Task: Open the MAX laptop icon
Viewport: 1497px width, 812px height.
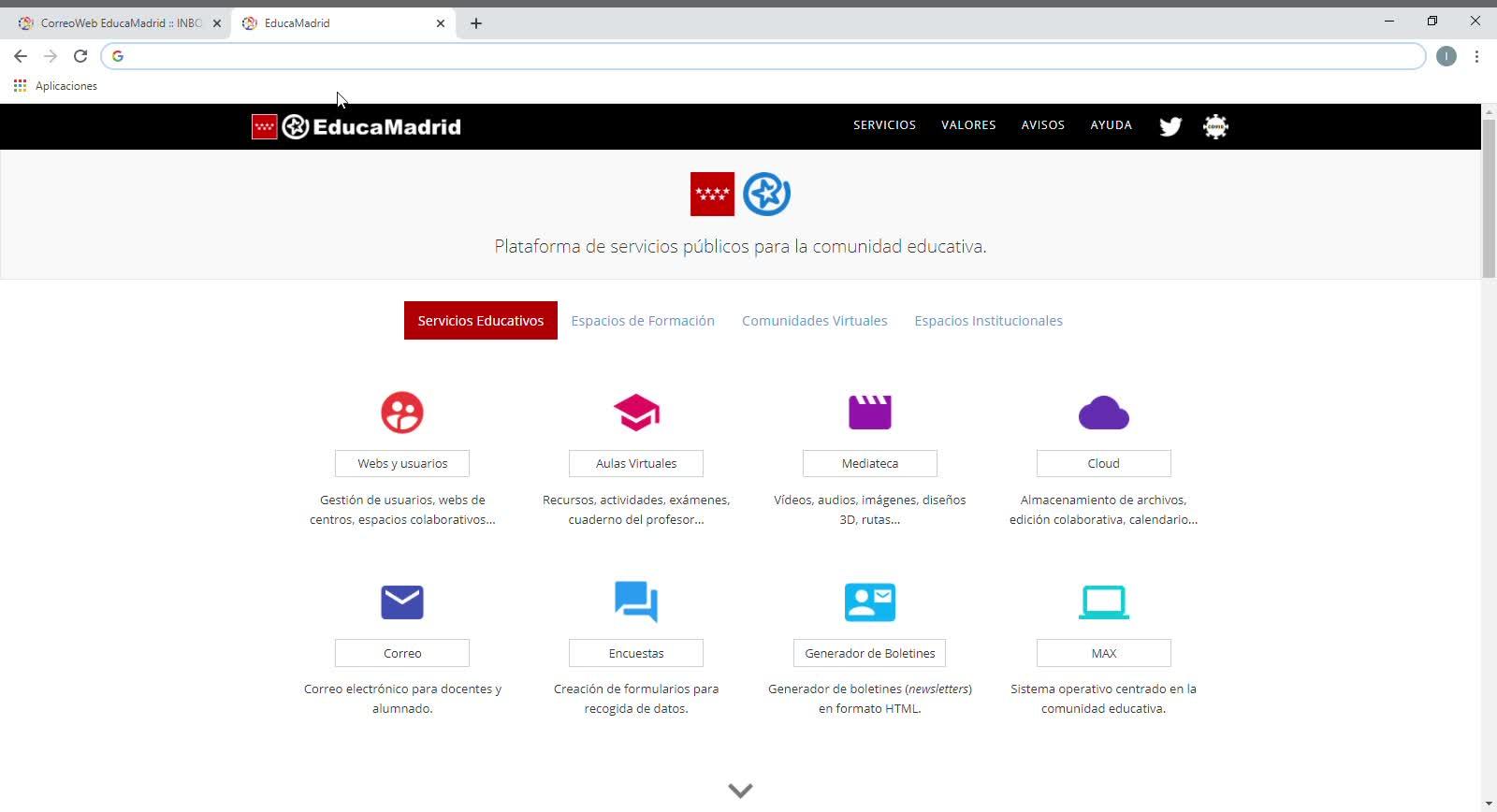Action: click(1104, 602)
